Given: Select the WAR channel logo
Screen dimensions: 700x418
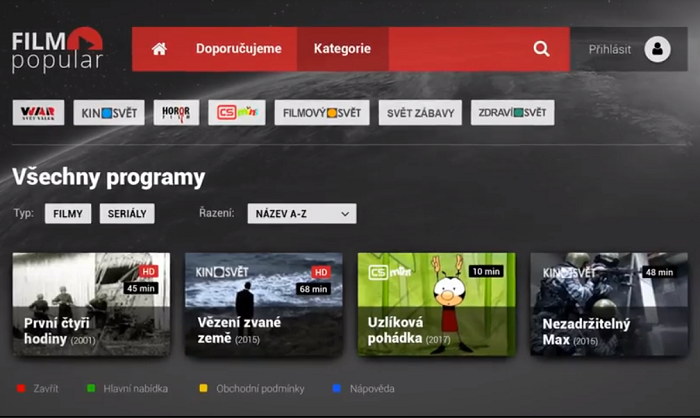Looking at the screenshot, I should click(38, 112).
